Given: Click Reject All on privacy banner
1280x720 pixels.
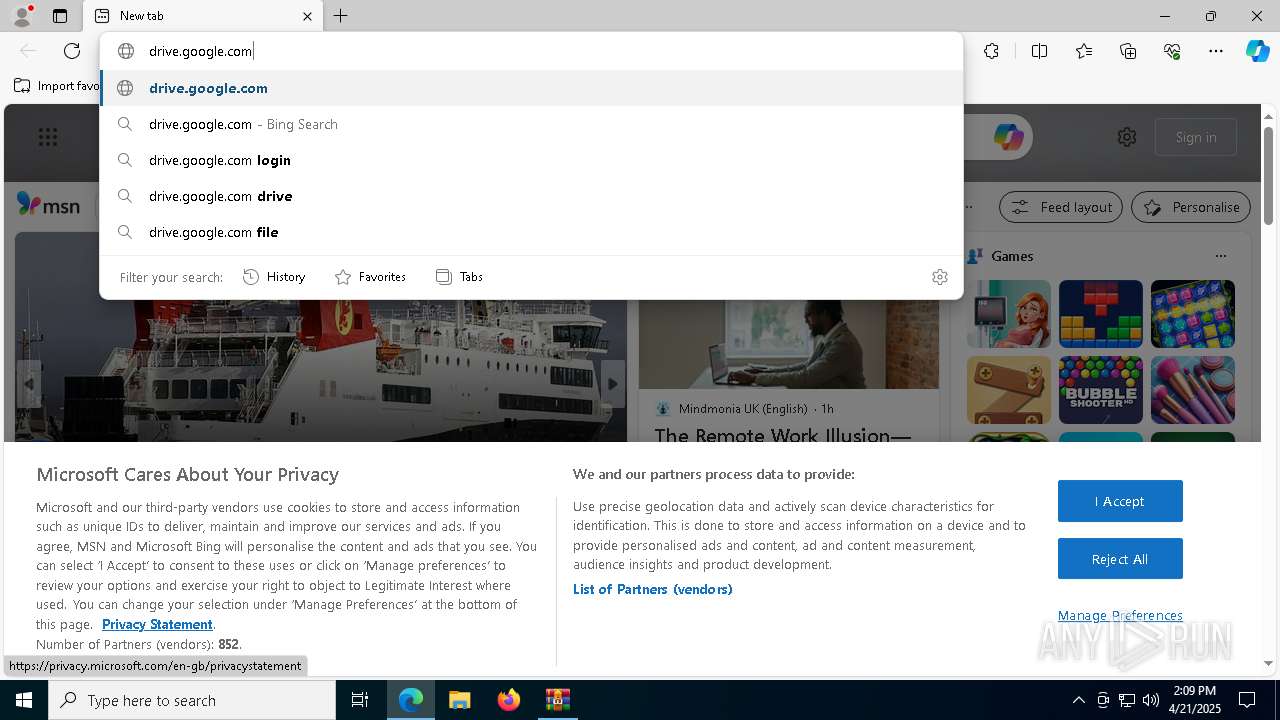Looking at the screenshot, I should pyautogui.click(x=1120, y=559).
